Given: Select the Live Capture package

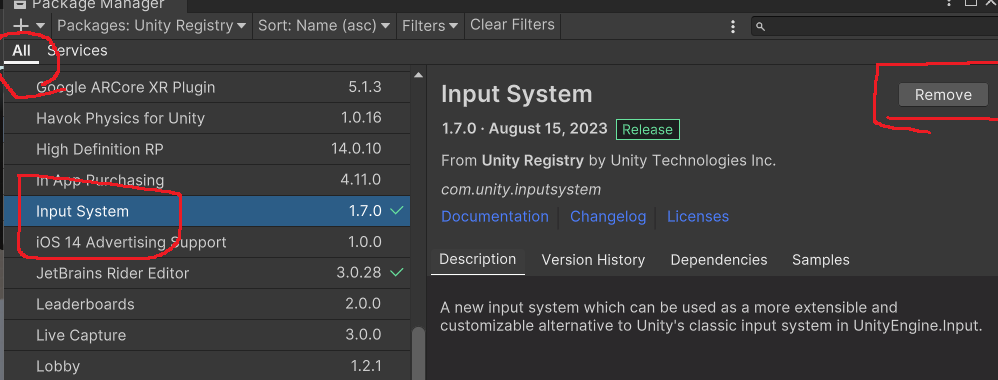Looking at the screenshot, I should click(x=206, y=335).
